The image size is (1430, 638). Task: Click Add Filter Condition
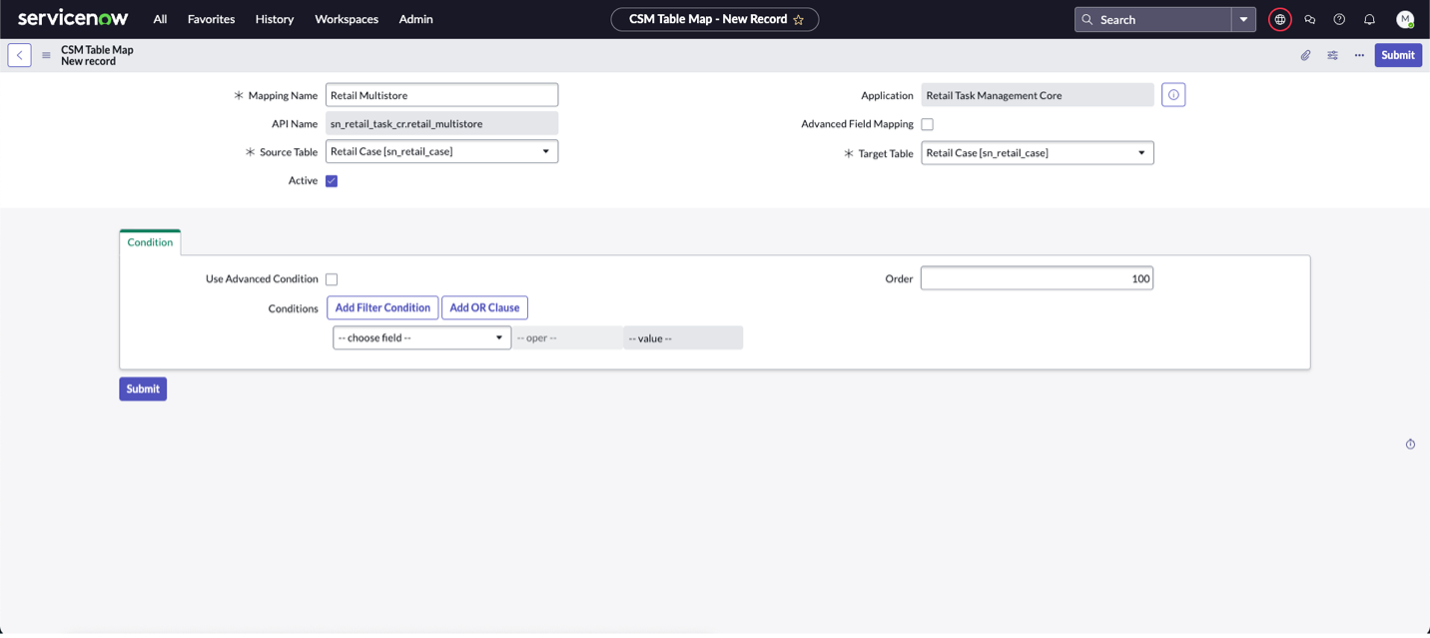pos(382,308)
